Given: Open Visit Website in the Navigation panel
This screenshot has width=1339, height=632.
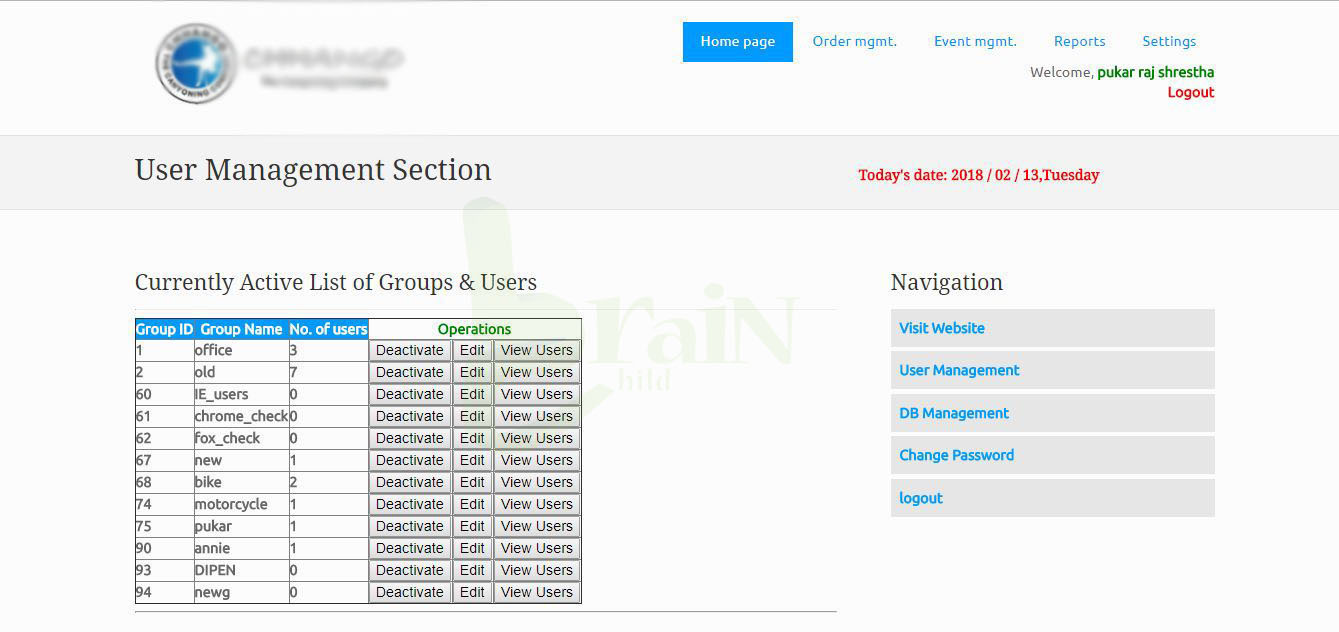Looking at the screenshot, I should [942, 328].
